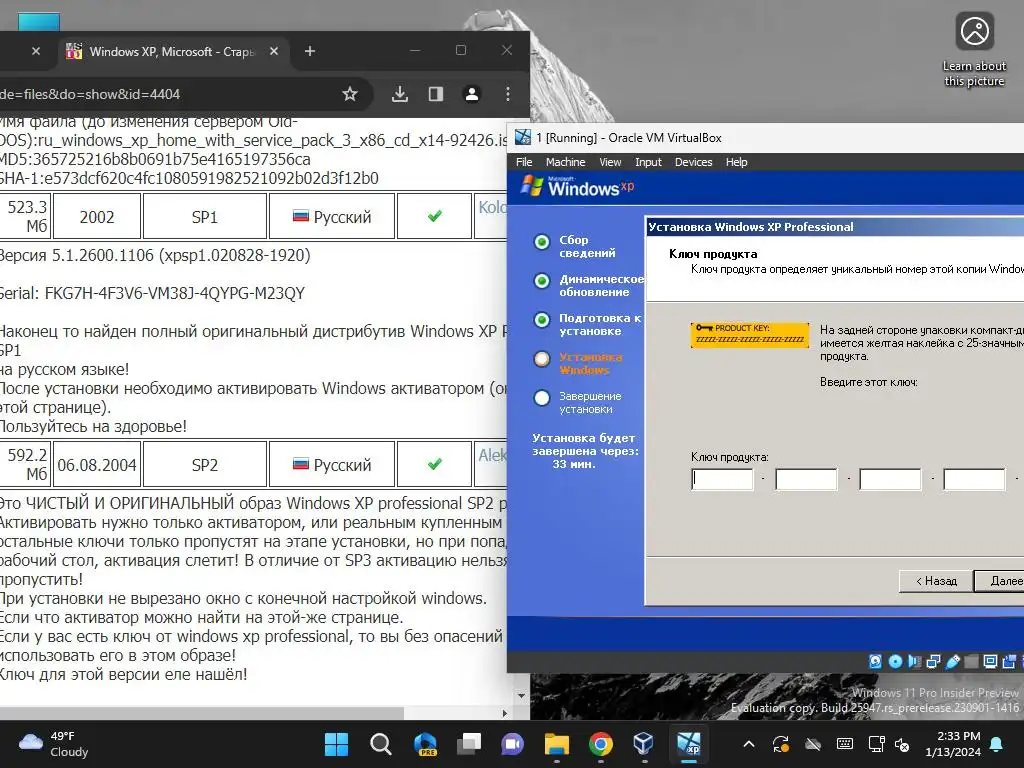Launch Edge Preview from taskbar

coord(424,744)
